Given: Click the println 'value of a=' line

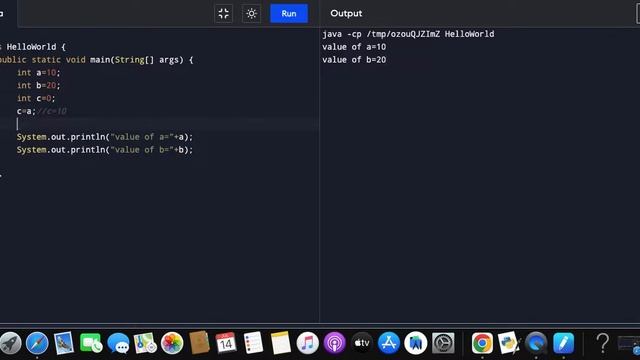Looking at the screenshot, I should pyautogui.click(x=104, y=137).
